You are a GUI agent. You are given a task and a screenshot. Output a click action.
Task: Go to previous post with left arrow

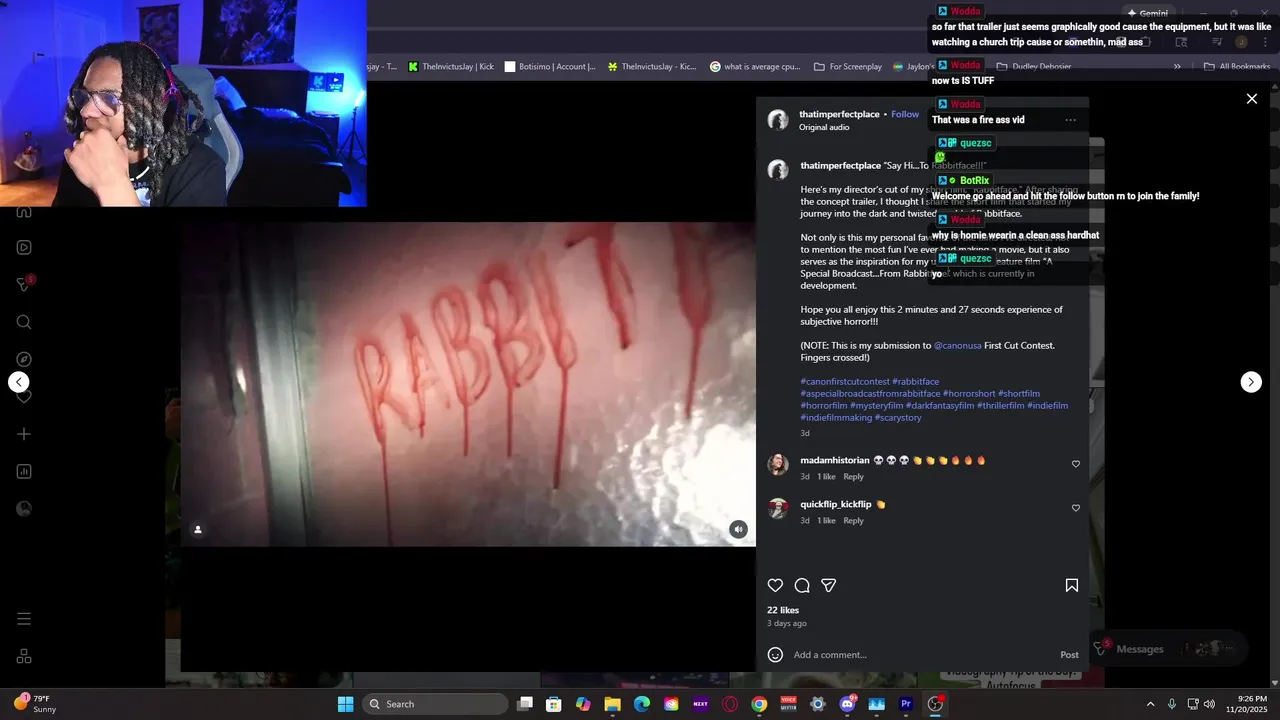[x=18, y=382]
